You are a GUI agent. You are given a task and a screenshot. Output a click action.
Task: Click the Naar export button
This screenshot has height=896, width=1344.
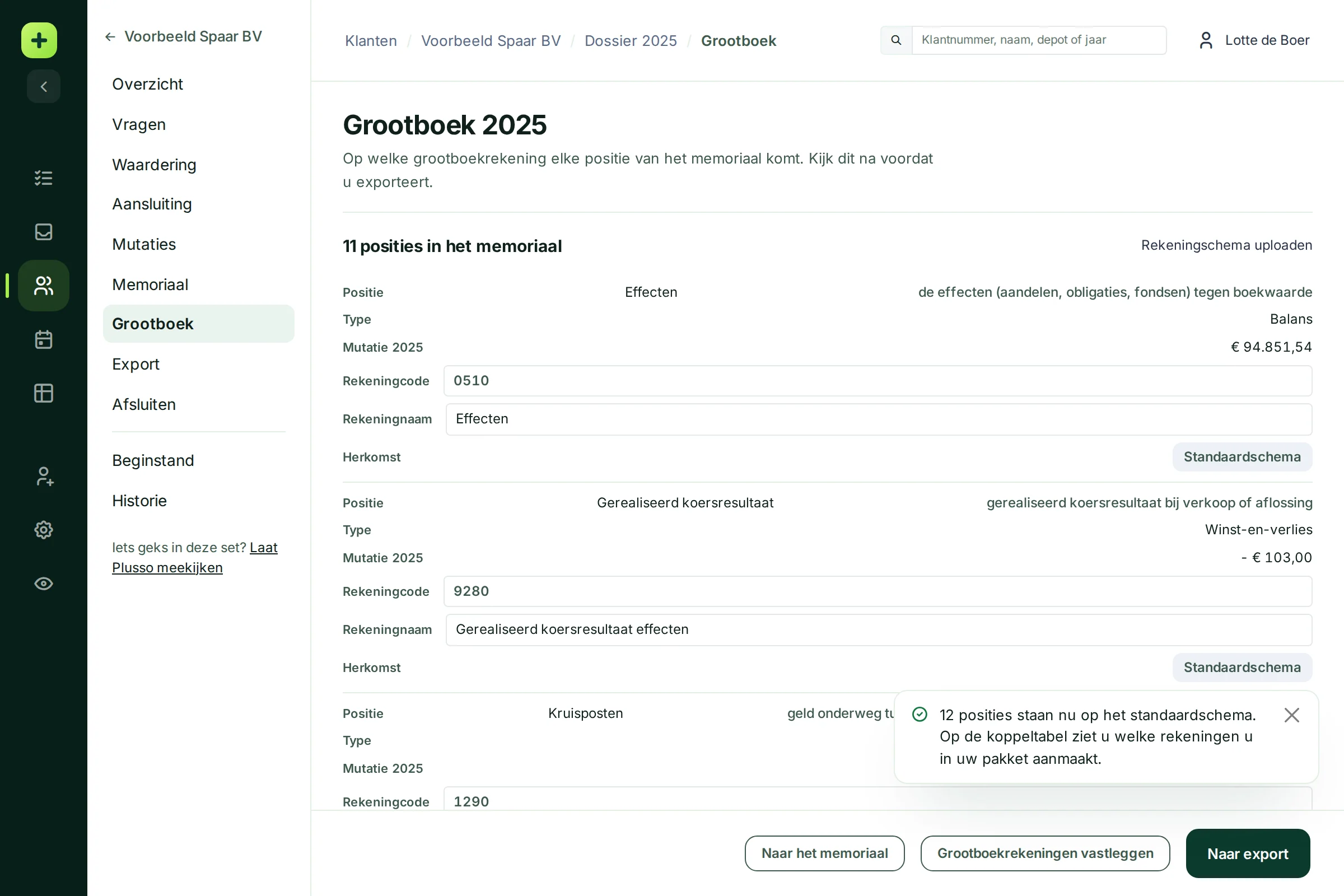tap(1248, 853)
